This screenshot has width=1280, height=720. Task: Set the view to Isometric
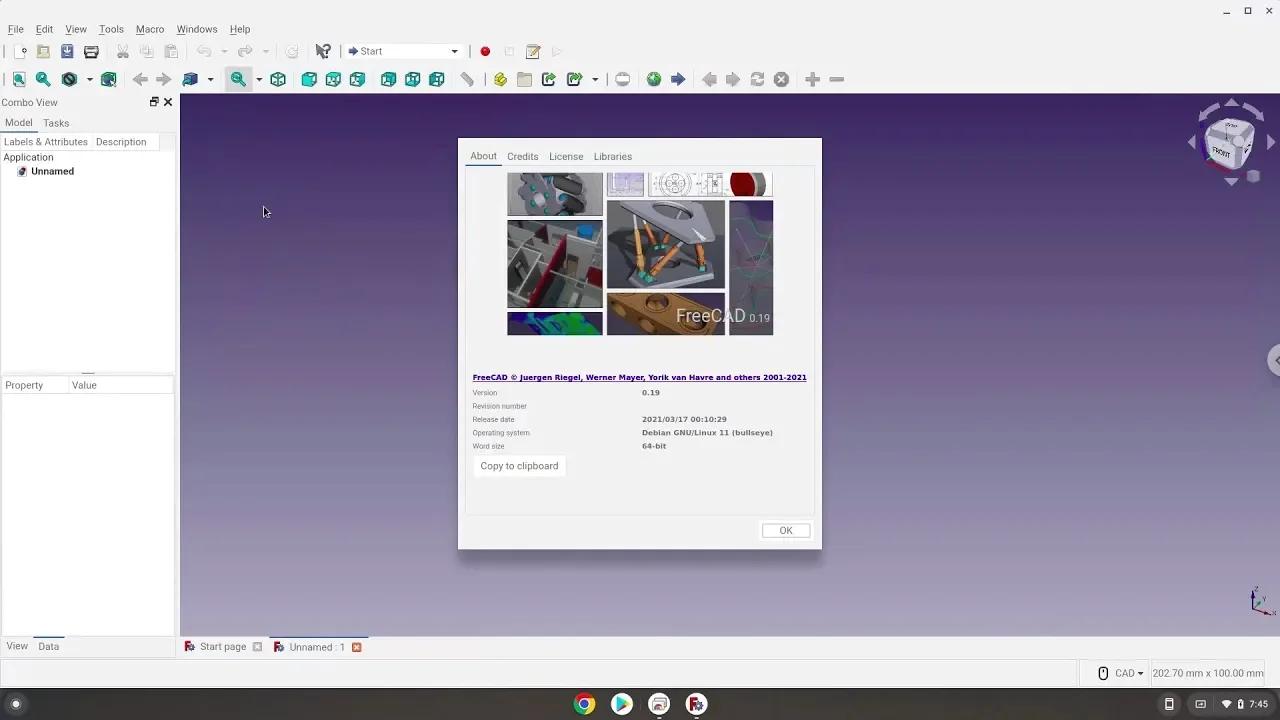(278, 79)
